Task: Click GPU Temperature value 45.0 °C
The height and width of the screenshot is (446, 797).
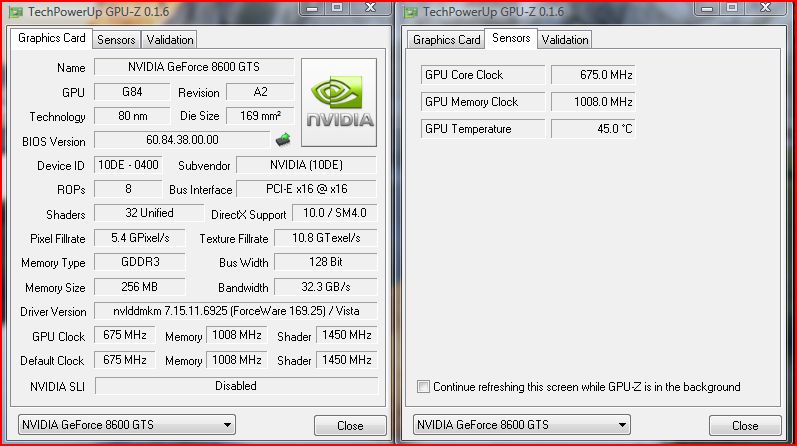Action: pyautogui.click(x=593, y=129)
